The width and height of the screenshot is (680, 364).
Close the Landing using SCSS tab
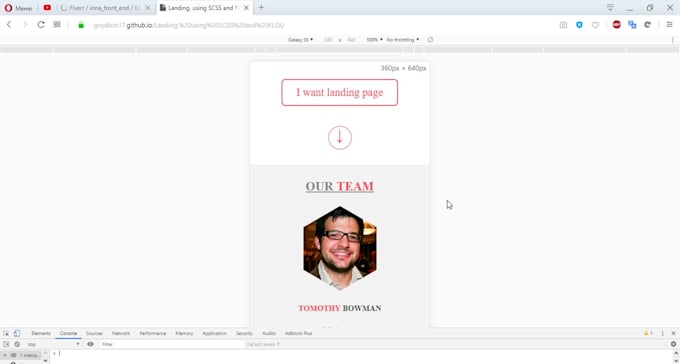pos(246,8)
